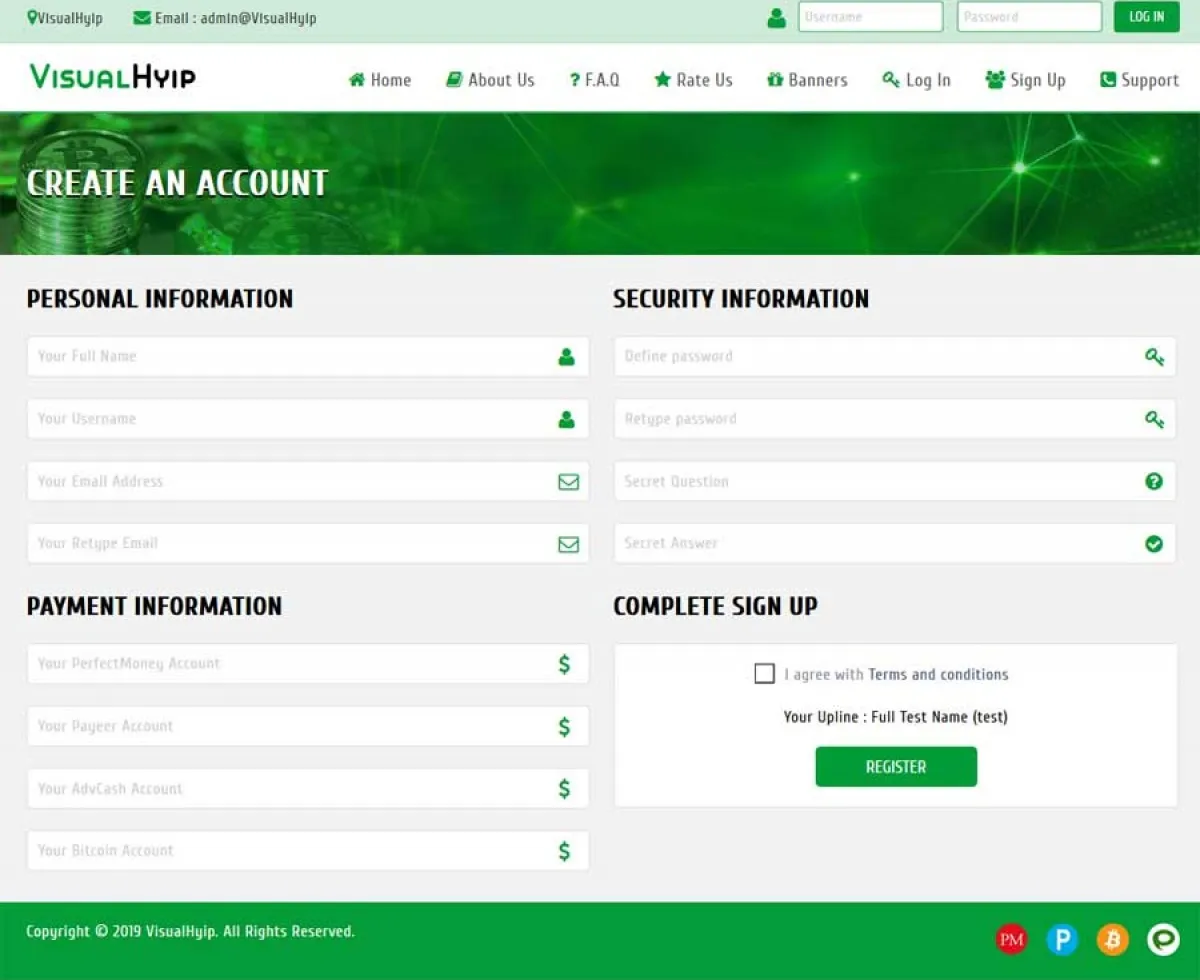This screenshot has height=980, width=1200.
Task: Click the red PM Perfect Money footer icon
Action: tap(1011, 939)
